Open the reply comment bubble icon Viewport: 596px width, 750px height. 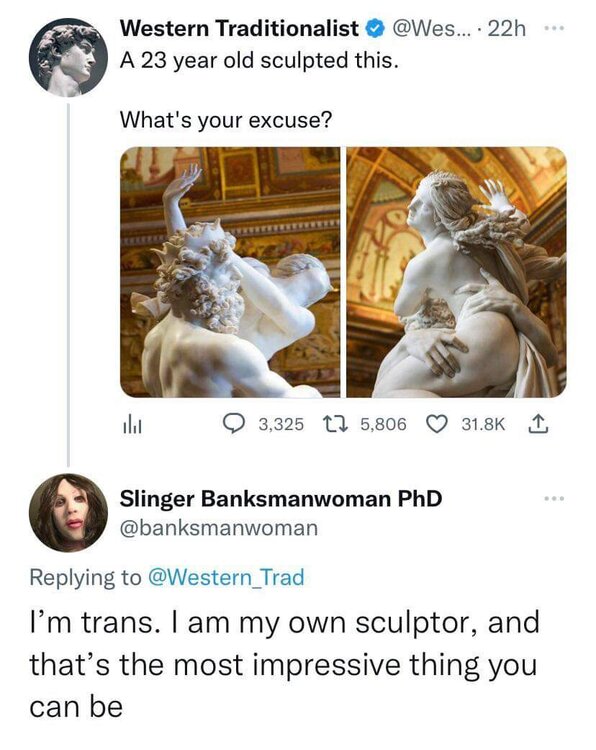234,424
